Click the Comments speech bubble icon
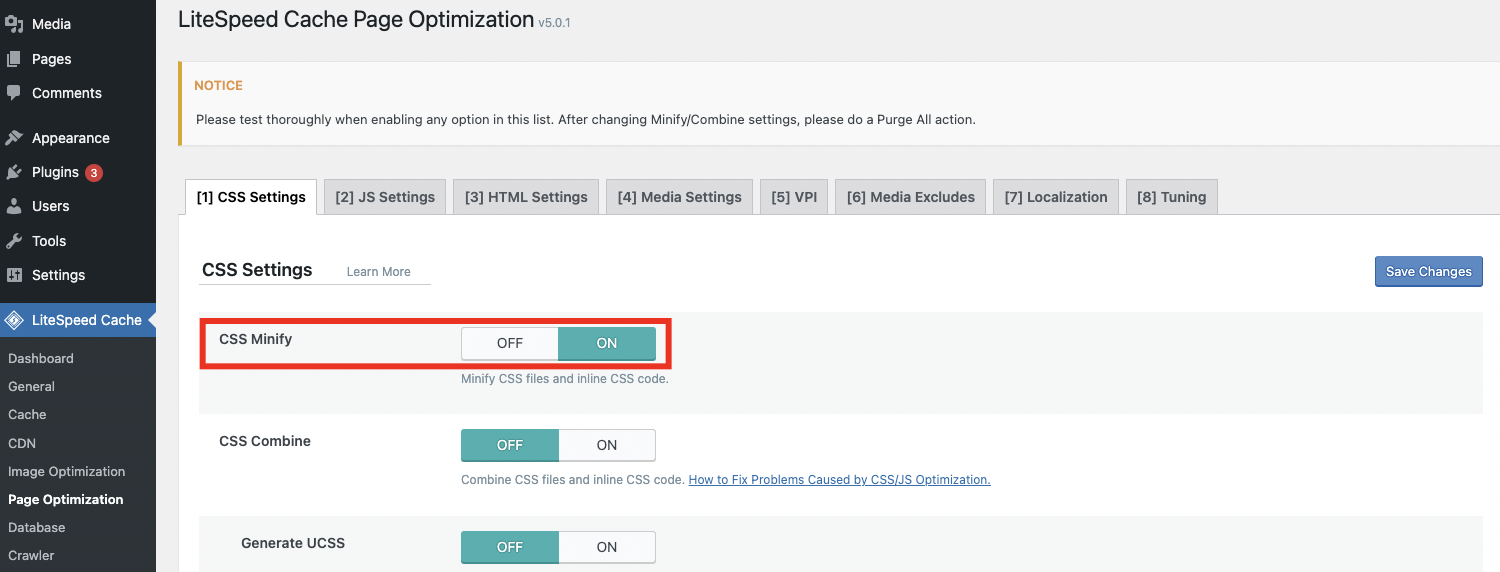This screenshot has width=1500, height=572. (x=14, y=93)
